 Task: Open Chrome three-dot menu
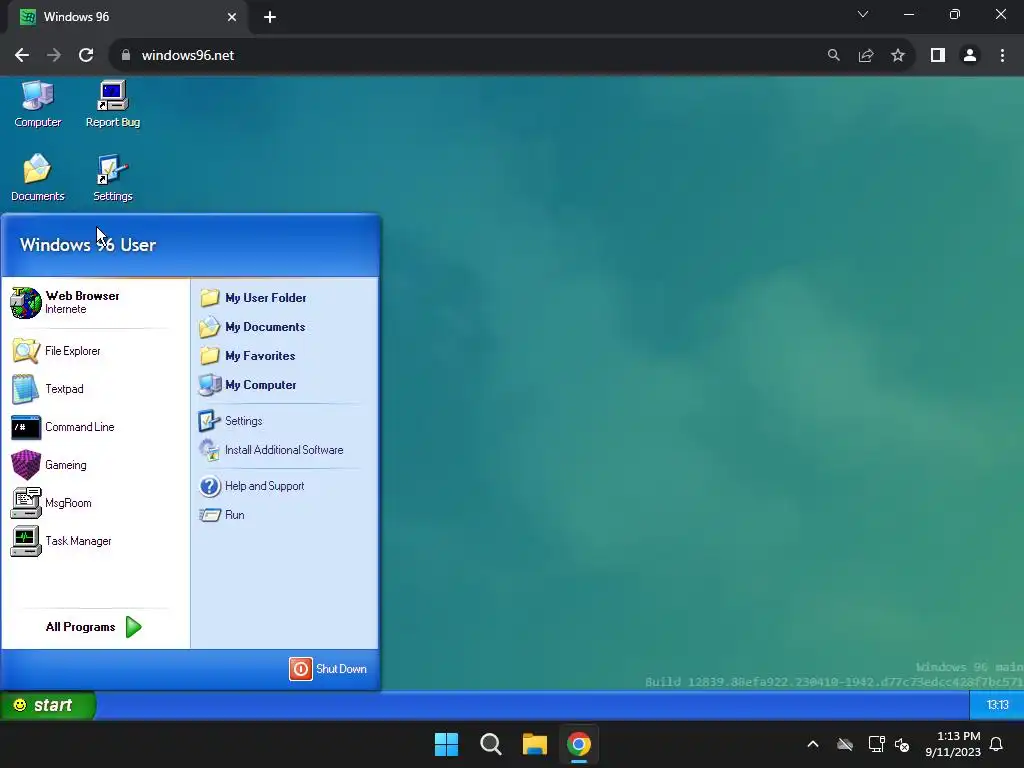[x=1002, y=56]
